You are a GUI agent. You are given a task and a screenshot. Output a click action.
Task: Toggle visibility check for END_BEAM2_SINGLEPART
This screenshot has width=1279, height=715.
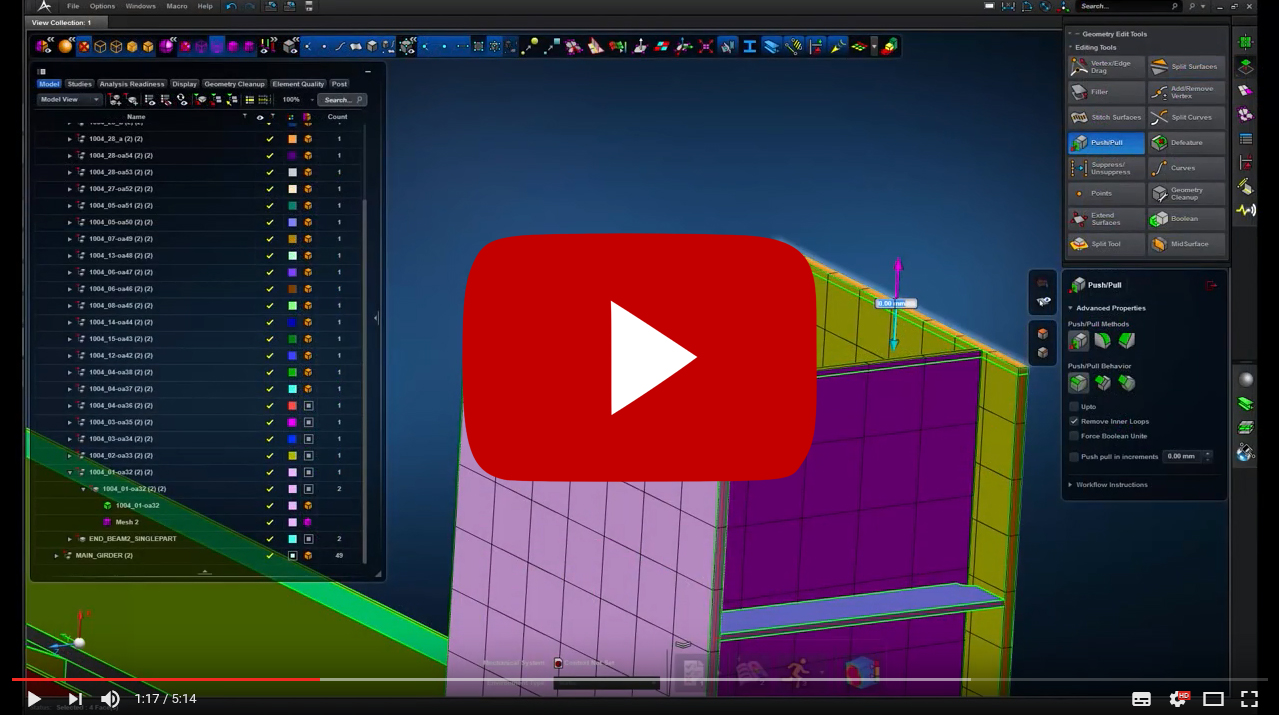[269, 539]
